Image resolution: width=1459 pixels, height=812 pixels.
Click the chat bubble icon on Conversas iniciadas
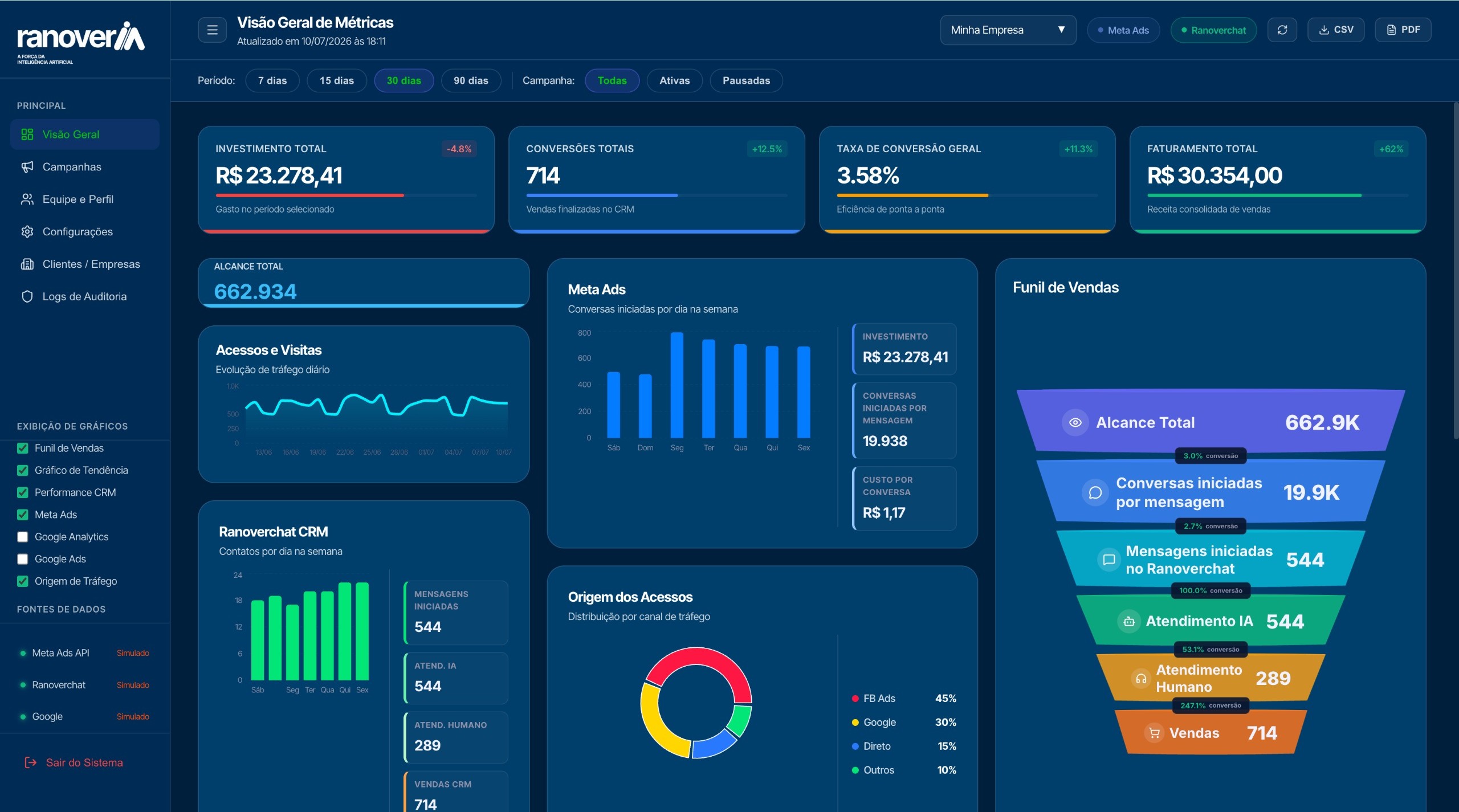(x=1095, y=492)
